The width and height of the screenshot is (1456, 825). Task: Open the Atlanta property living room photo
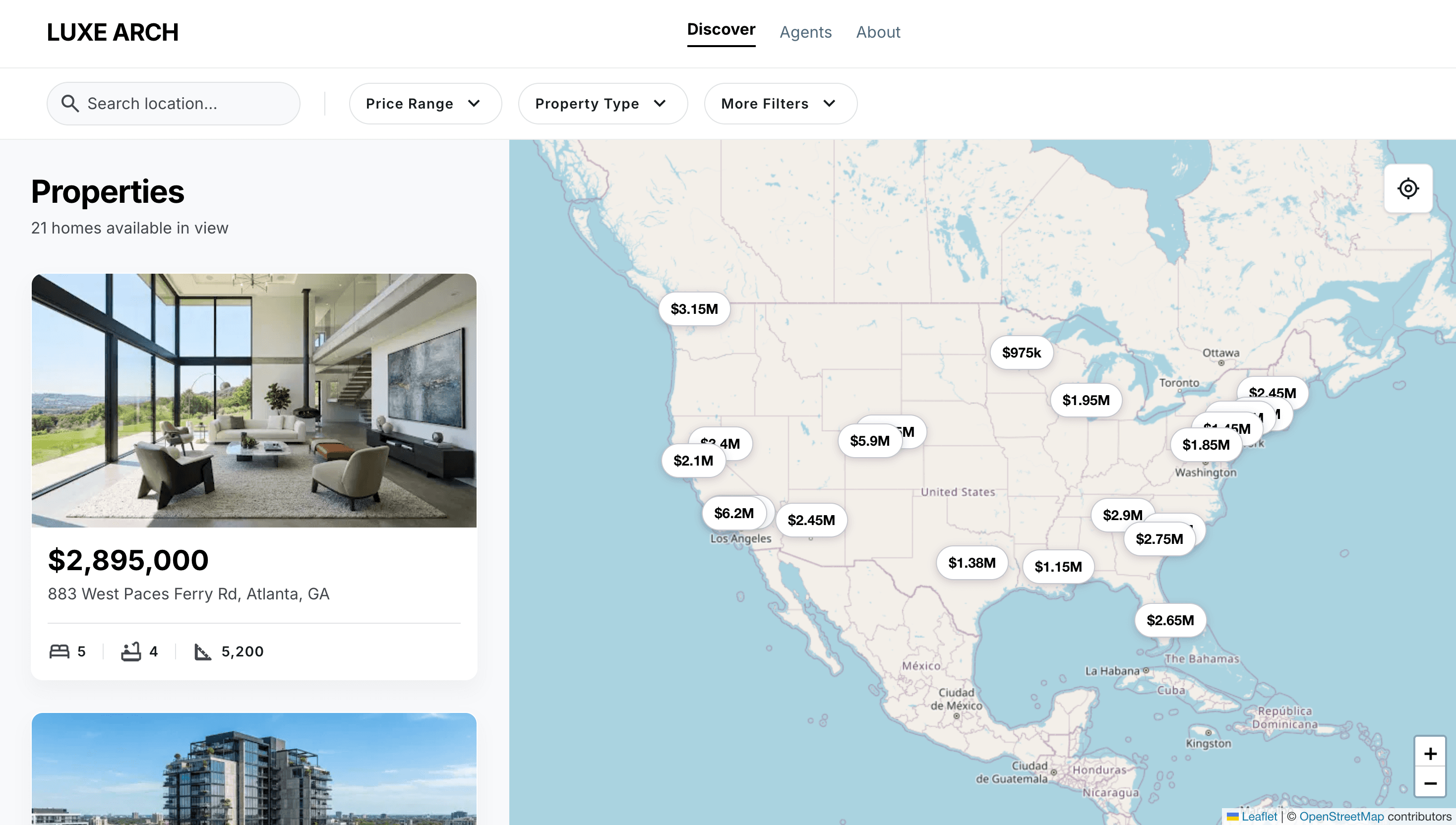coord(254,401)
